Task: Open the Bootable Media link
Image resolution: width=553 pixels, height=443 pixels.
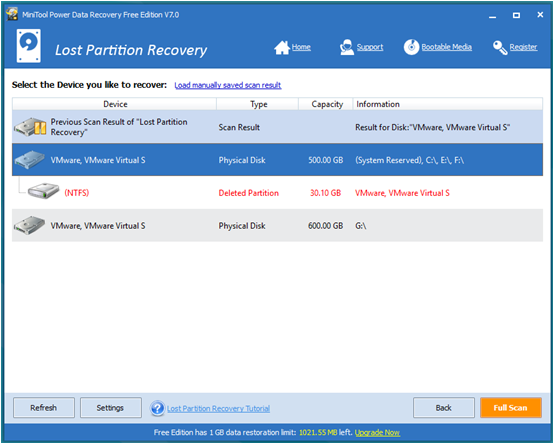Action: 446,47
